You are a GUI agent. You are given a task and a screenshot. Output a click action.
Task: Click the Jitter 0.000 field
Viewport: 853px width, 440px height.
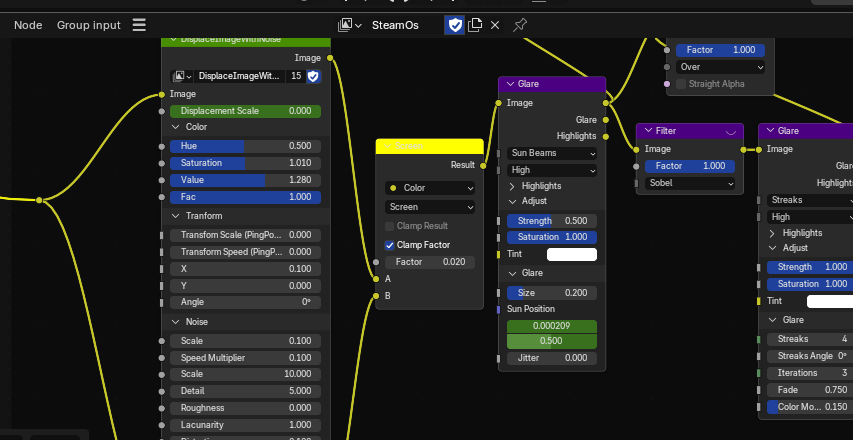(x=552, y=358)
